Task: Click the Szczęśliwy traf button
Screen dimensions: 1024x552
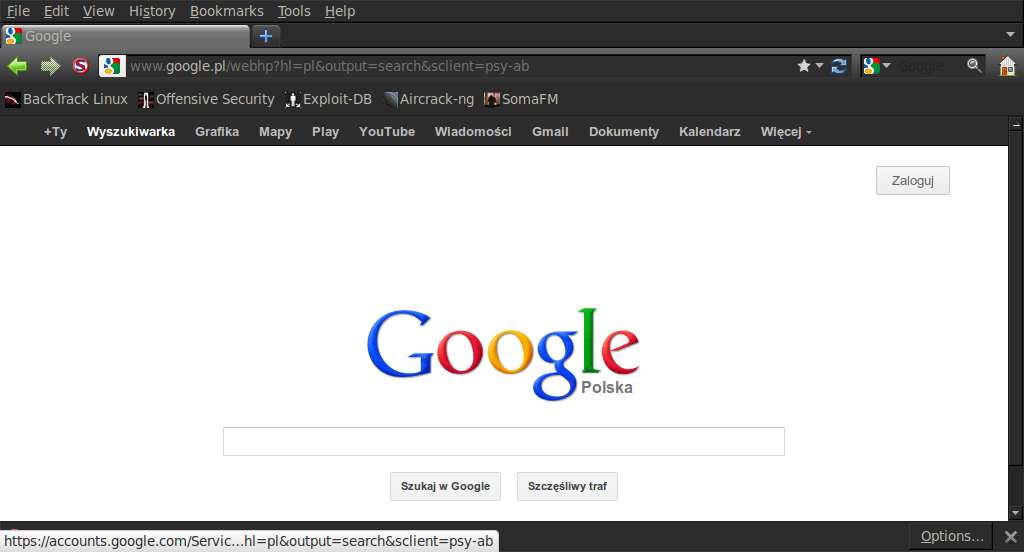Action: [x=567, y=486]
